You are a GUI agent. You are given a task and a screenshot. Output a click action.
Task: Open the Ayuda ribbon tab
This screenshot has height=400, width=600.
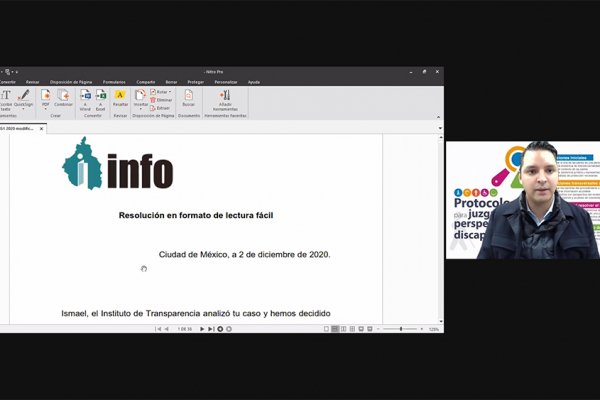[x=254, y=82]
